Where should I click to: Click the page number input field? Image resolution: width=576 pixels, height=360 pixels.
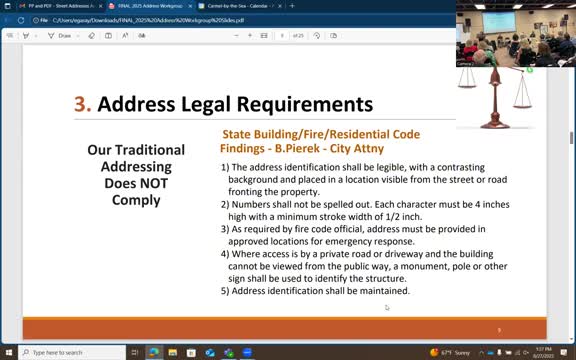tap(282, 36)
